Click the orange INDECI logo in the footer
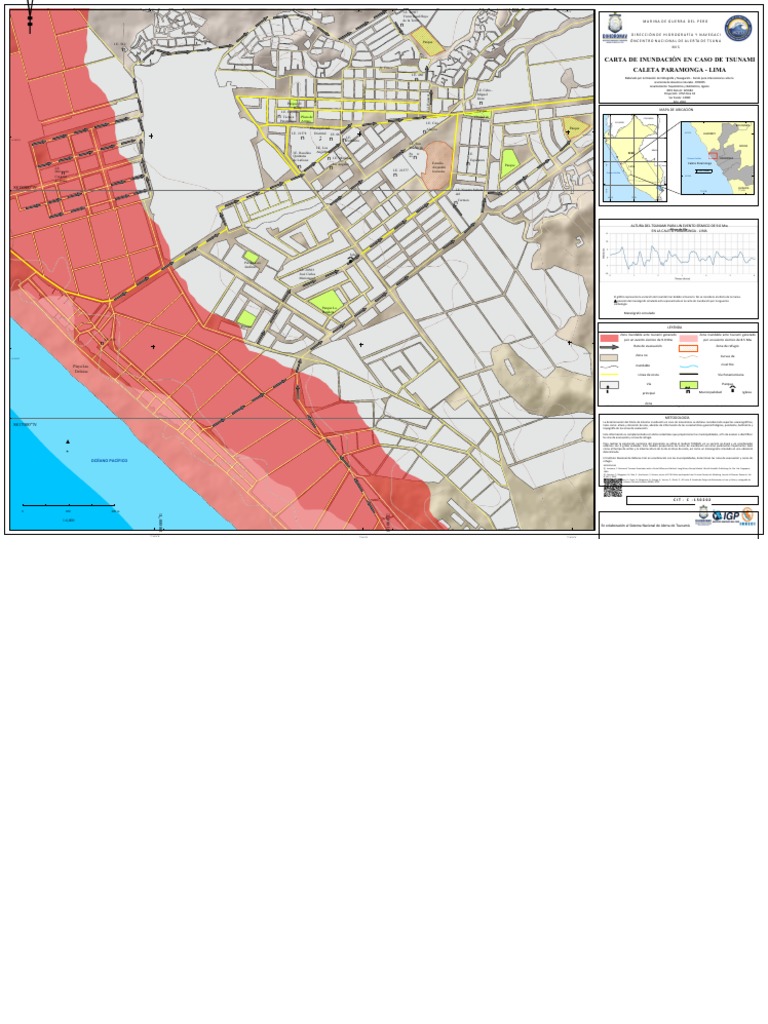 (x=748, y=516)
